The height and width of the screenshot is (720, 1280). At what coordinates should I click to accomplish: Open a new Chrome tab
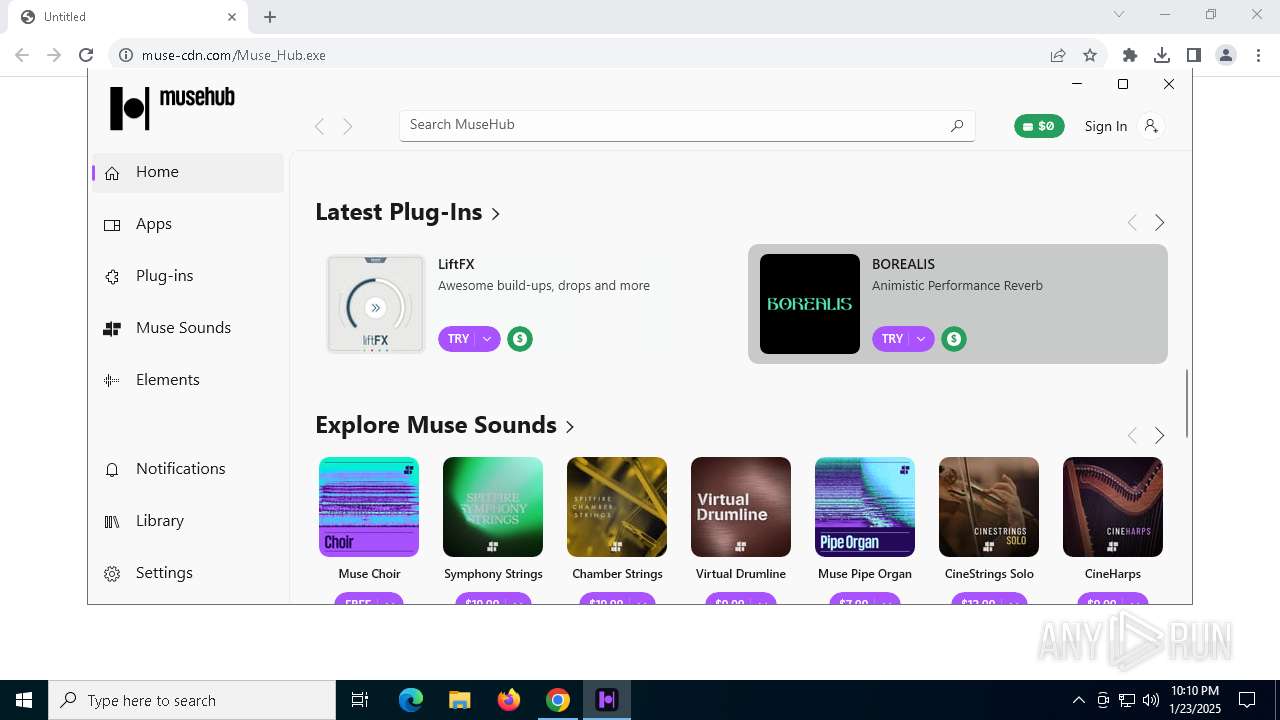[x=270, y=17]
